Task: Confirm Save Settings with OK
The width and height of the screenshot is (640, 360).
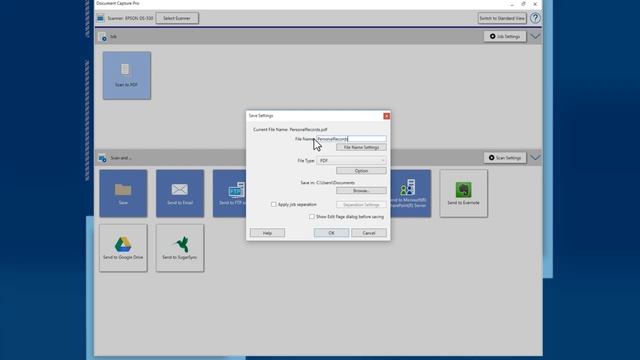Action: coord(331,233)
